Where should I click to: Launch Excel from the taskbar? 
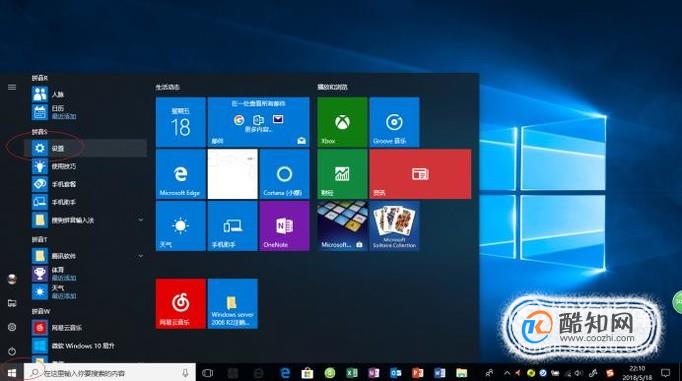point(351,373)
